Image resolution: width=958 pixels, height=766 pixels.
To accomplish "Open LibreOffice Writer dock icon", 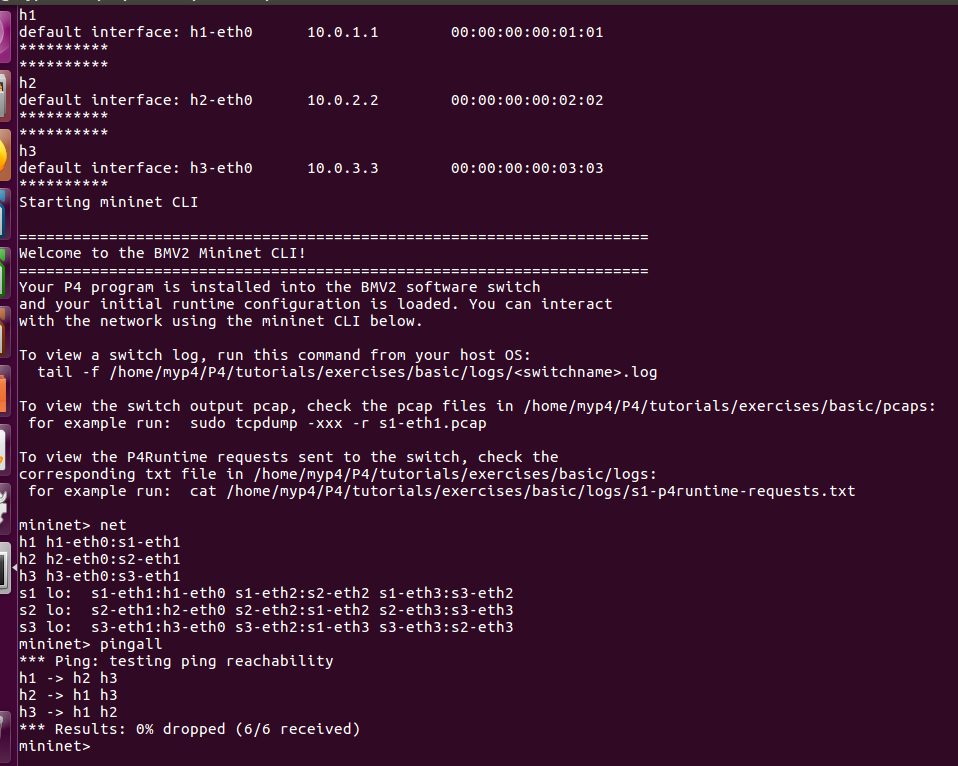I will [5, 213].
